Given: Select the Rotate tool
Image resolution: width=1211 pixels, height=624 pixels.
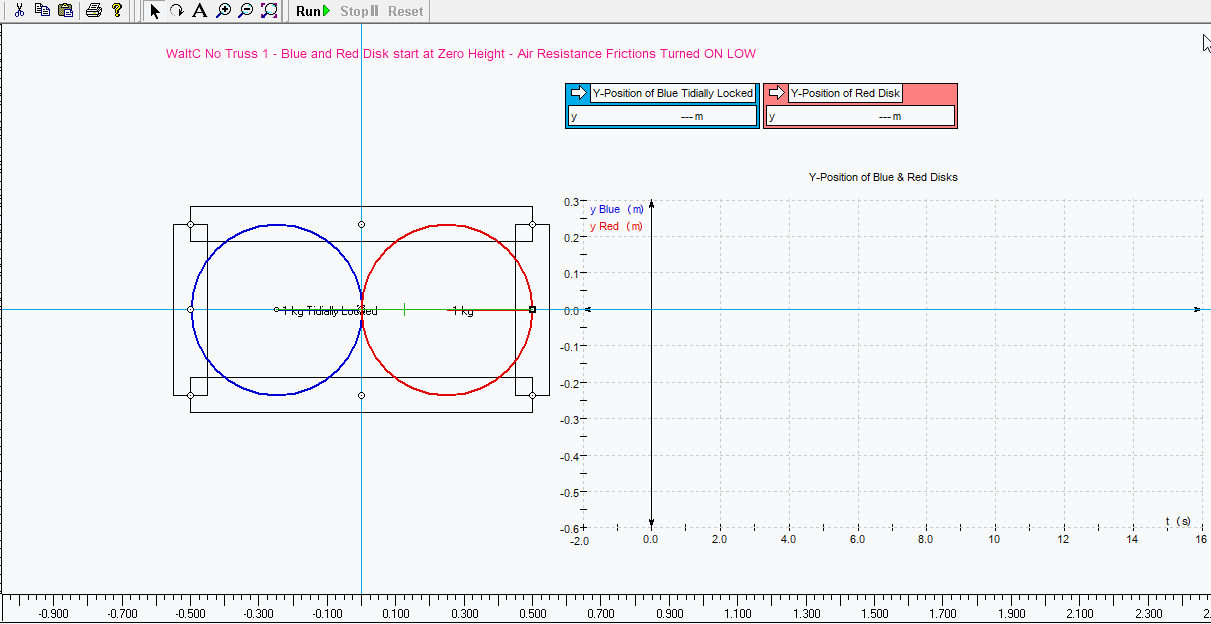Looking at the screenshot, I should click(x=177, y=11).
